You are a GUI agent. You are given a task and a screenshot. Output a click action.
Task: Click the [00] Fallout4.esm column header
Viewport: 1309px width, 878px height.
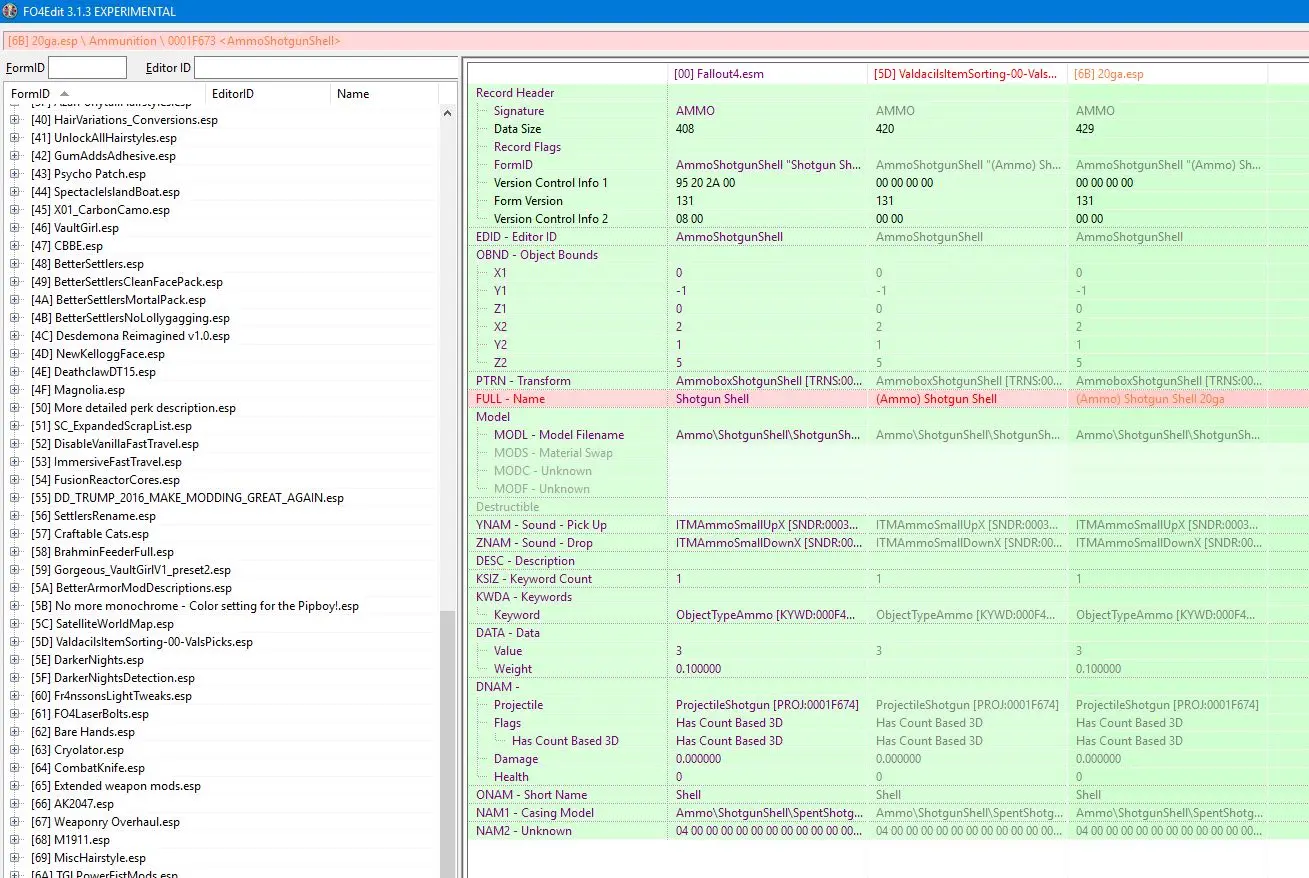coord(768,74)
